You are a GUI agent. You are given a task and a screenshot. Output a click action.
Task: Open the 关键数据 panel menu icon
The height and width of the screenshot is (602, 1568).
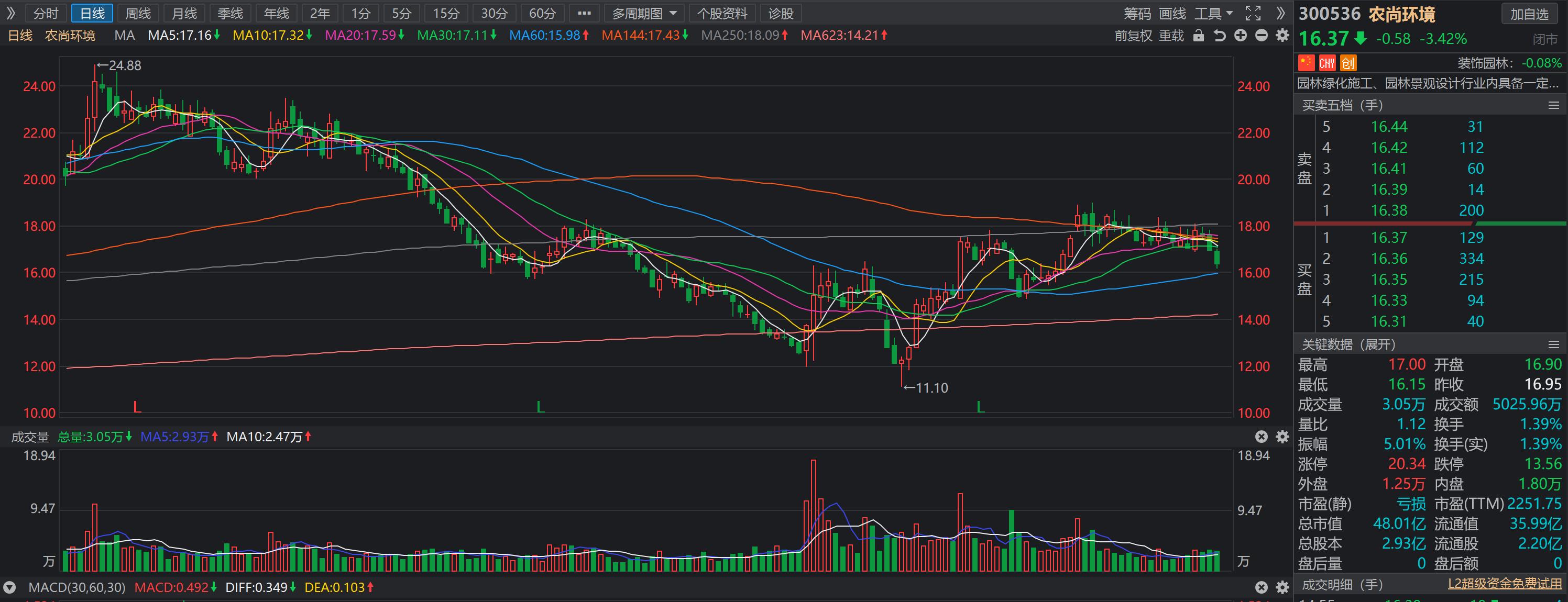click(1553, 345)
